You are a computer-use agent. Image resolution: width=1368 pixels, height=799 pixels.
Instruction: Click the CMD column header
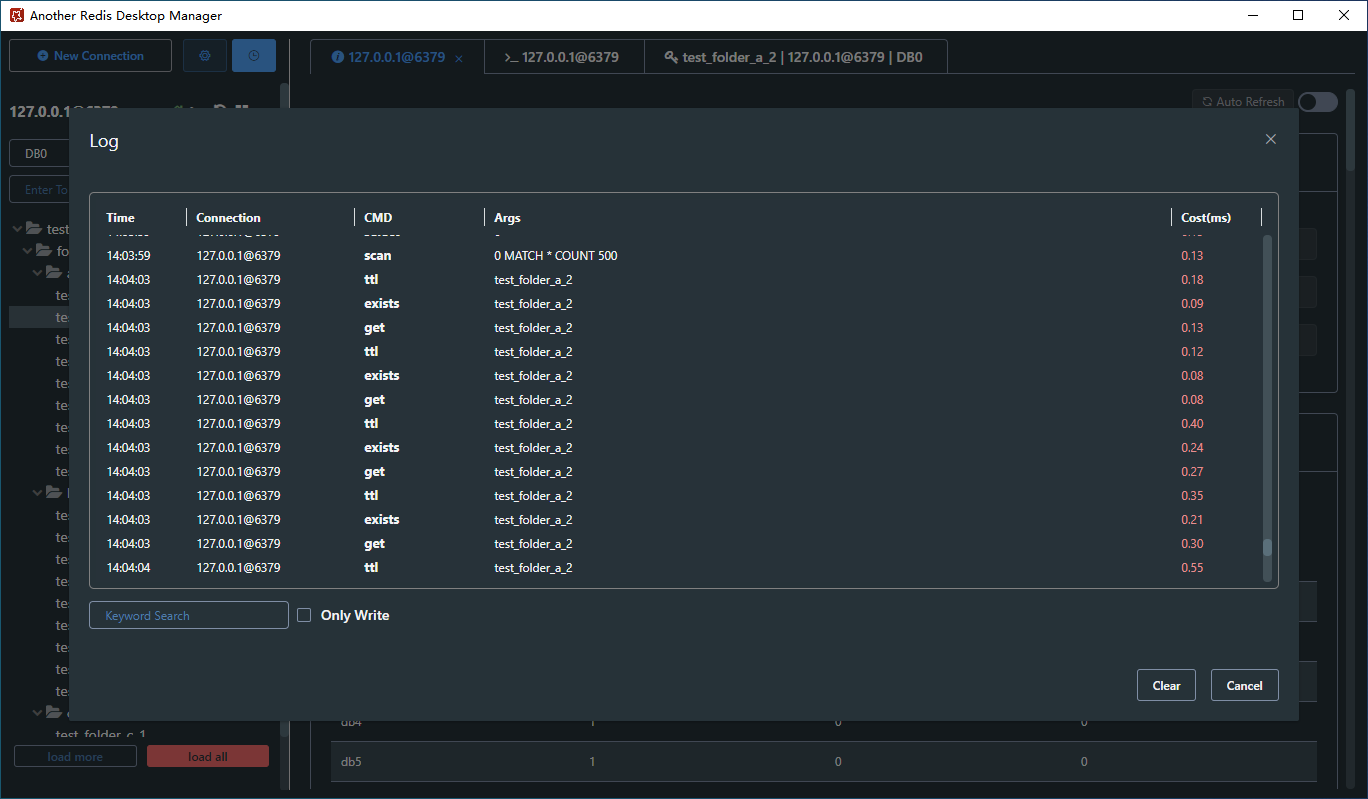(x=378, y=218)
